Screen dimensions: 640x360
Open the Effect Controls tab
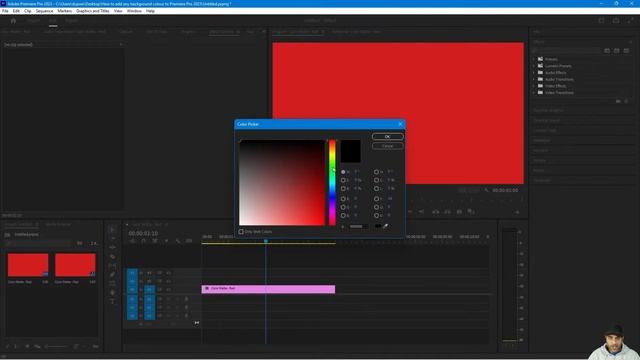[222, 31]
